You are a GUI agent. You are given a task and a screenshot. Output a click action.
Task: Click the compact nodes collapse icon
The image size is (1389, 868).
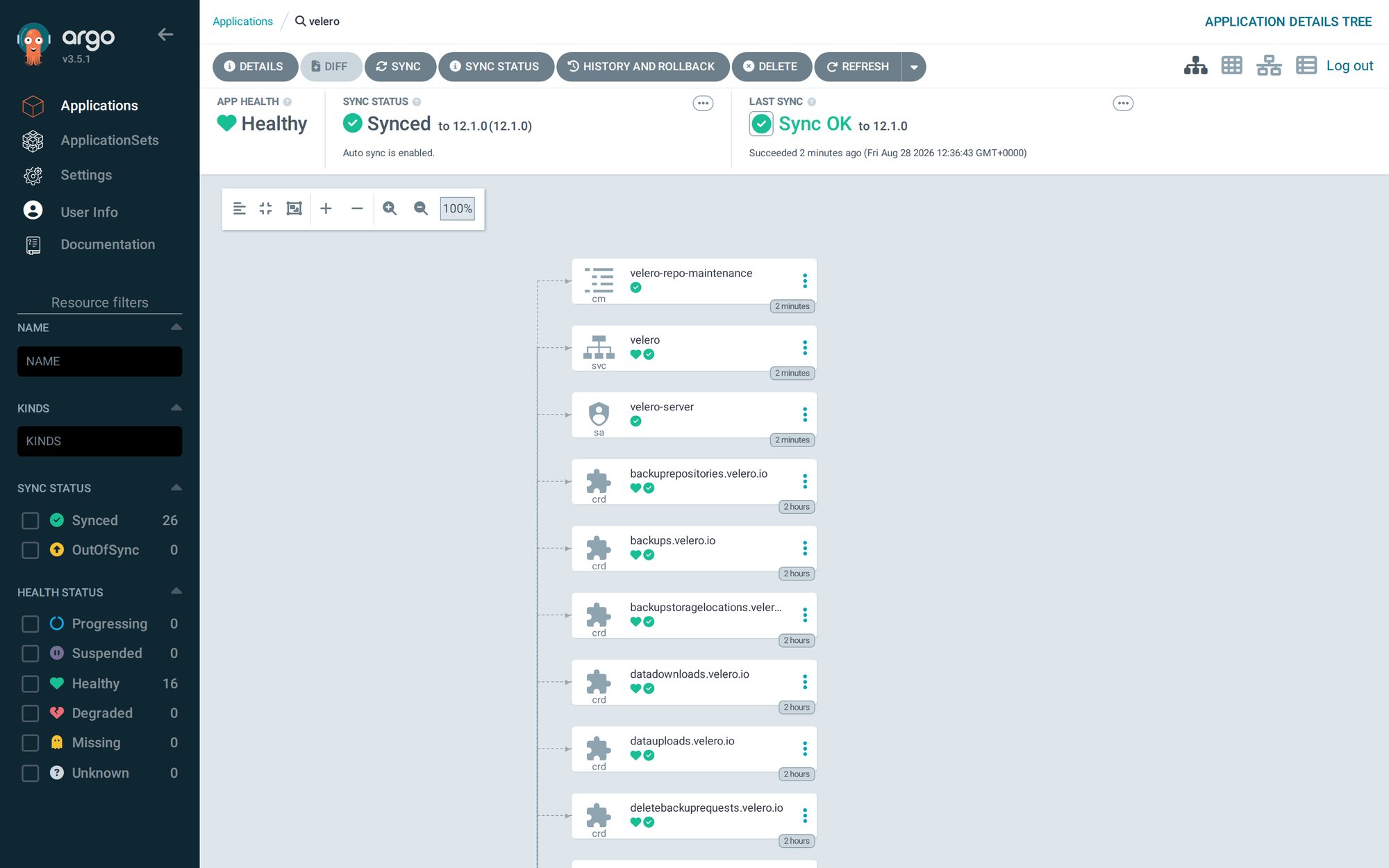click(x=266, y=208)
